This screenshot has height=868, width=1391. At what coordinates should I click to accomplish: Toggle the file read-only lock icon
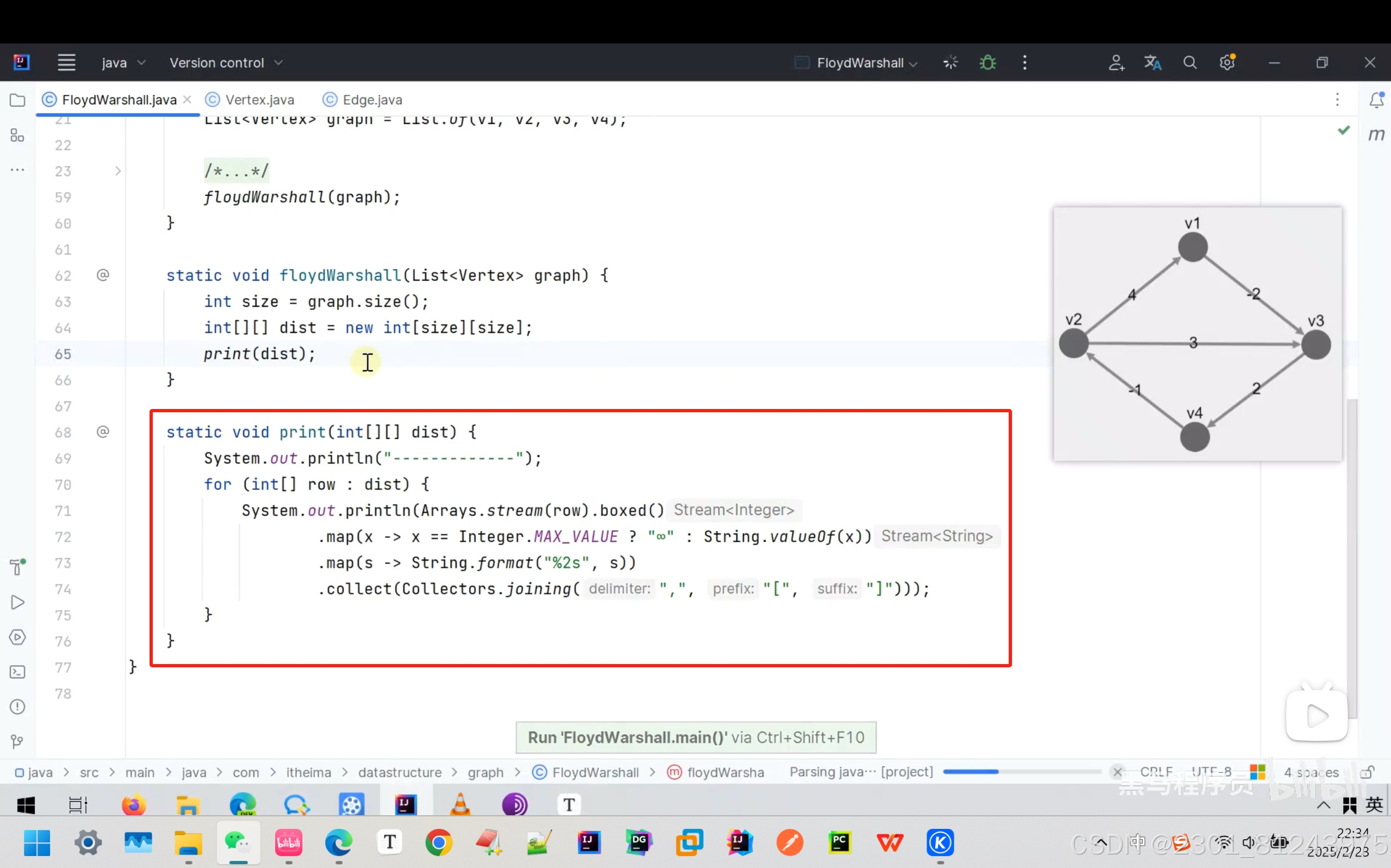click(1368, 772)
